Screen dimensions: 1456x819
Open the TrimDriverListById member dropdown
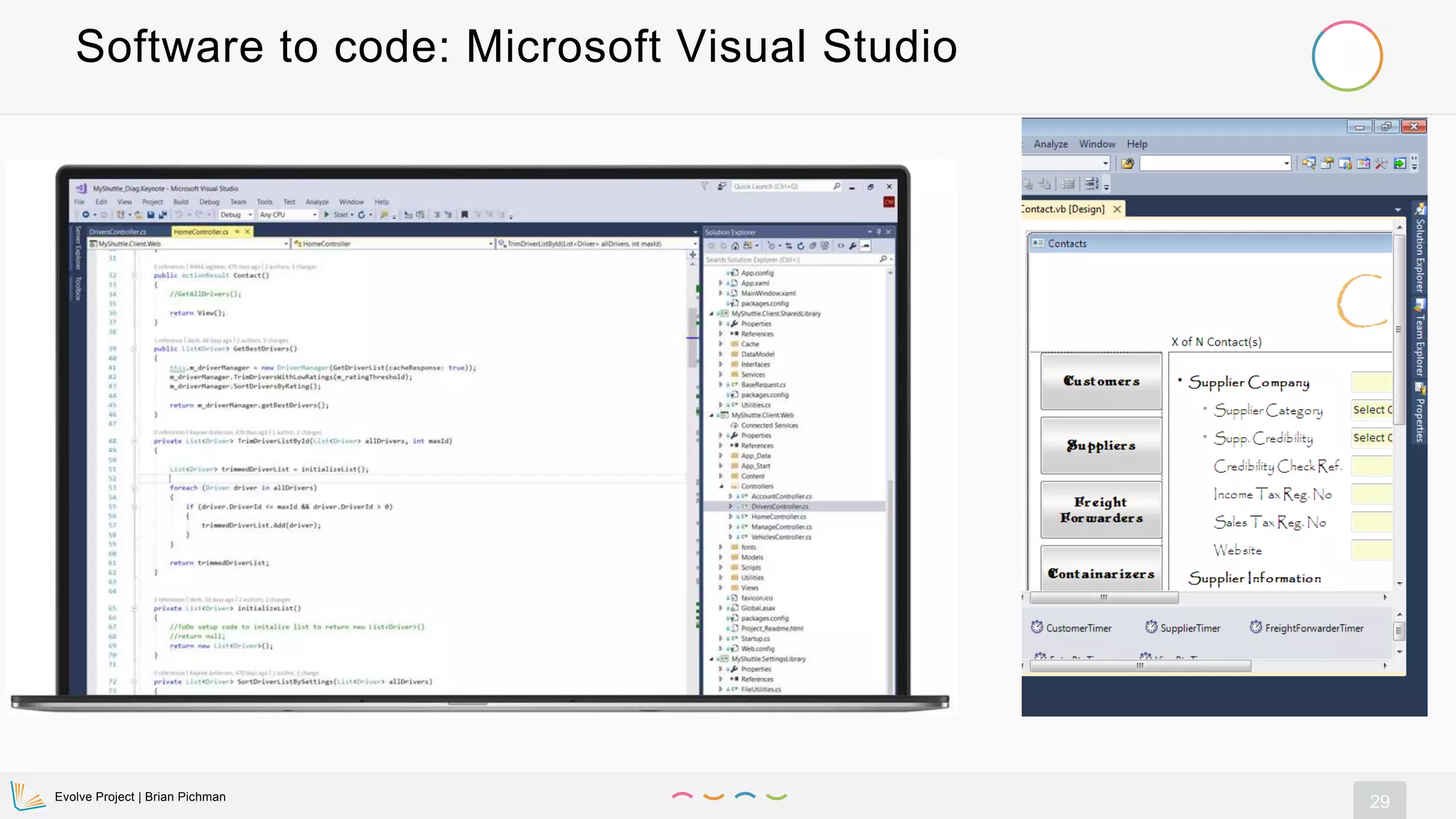click(x=597, y=244)
